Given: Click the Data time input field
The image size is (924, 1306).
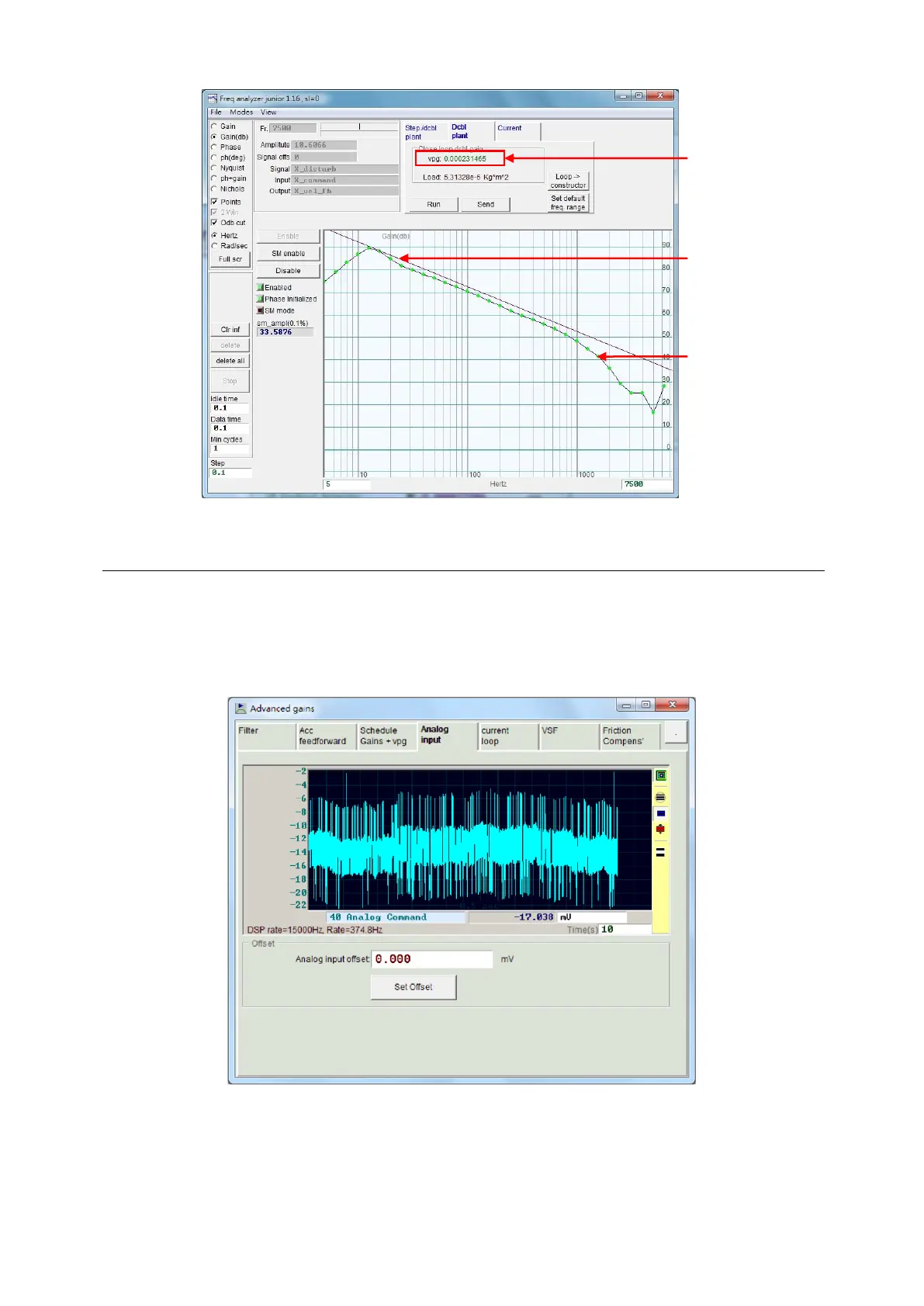Looking at the screenshot, I should pyautogui.click(x=230, y=428).
